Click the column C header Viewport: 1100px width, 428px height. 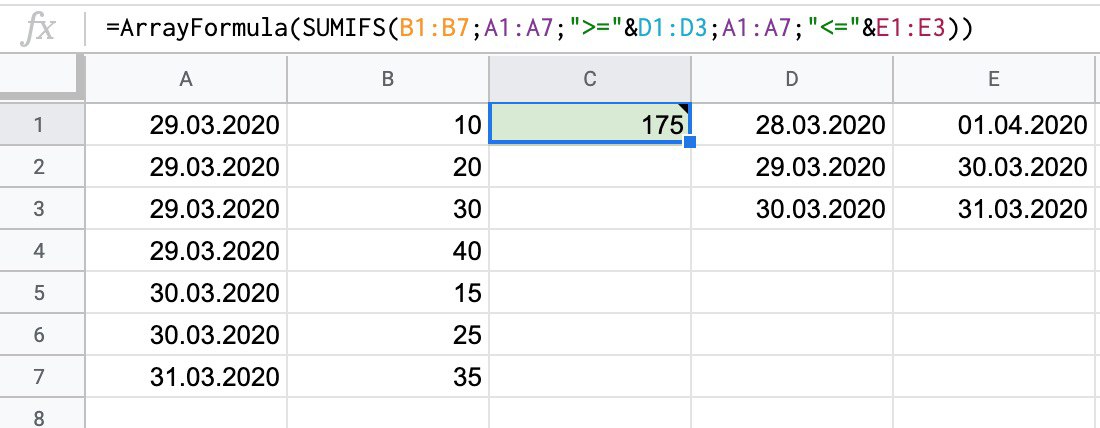click(589, 80)
